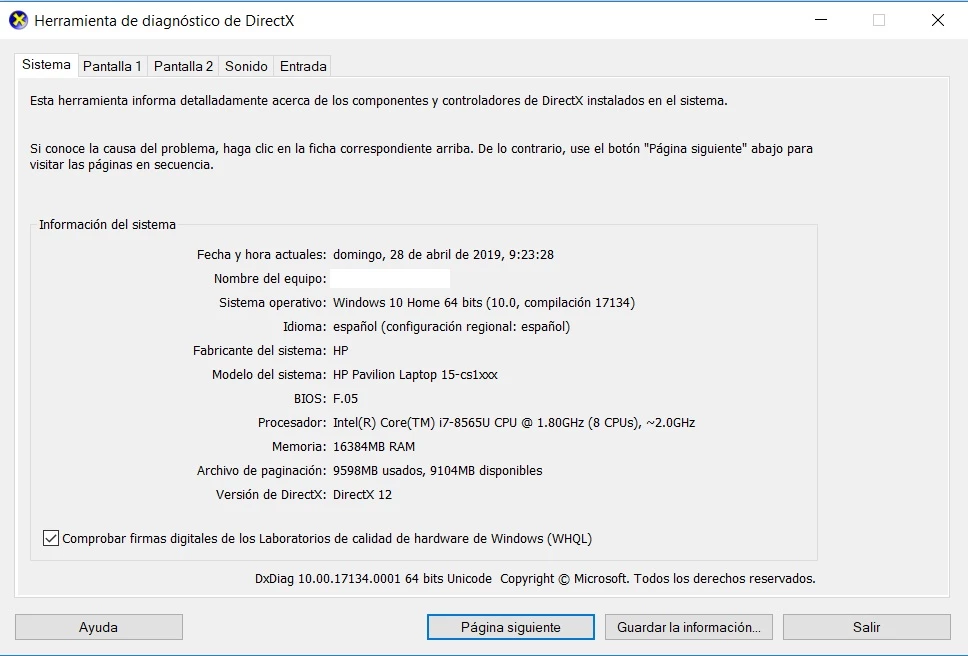Click the BIOS value 'F.05'
This screenshot has height=656, width=968.
pyautogui.click(x=345, y=399)
